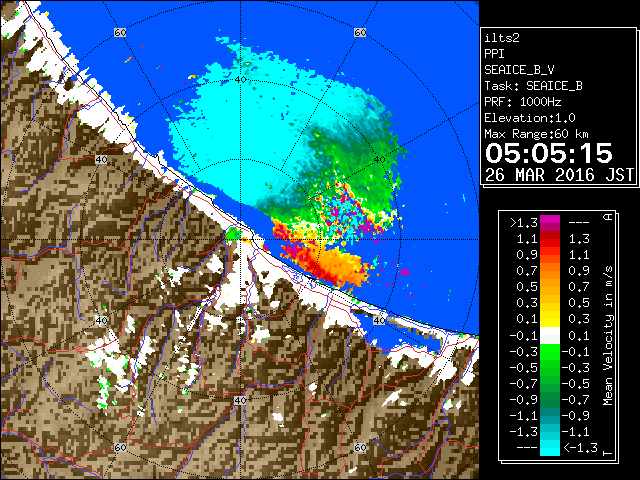
Task: Click the "40" range label north of radar center
Action: [x=240, y=80]
